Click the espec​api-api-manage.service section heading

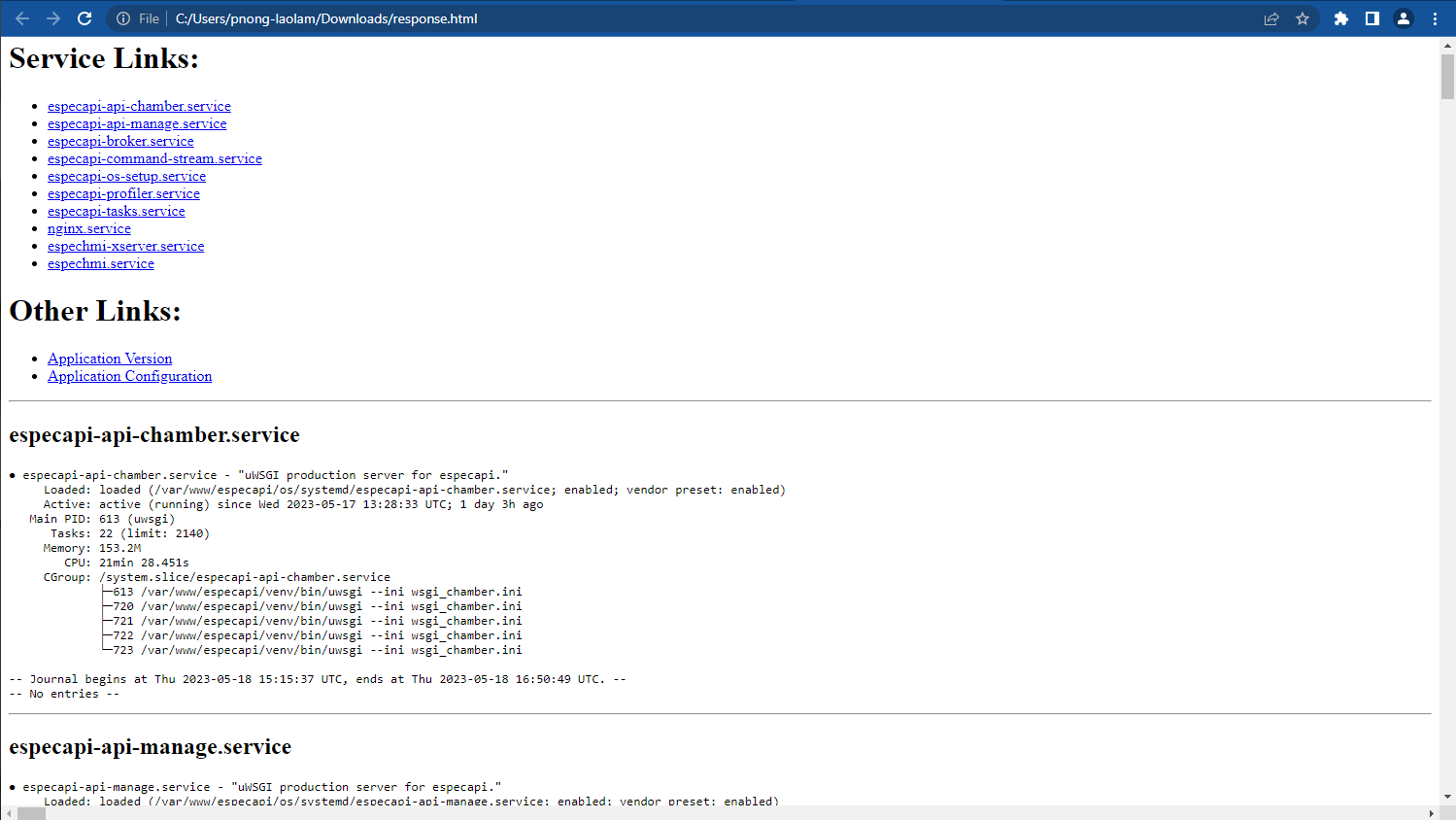click(151, 747)
